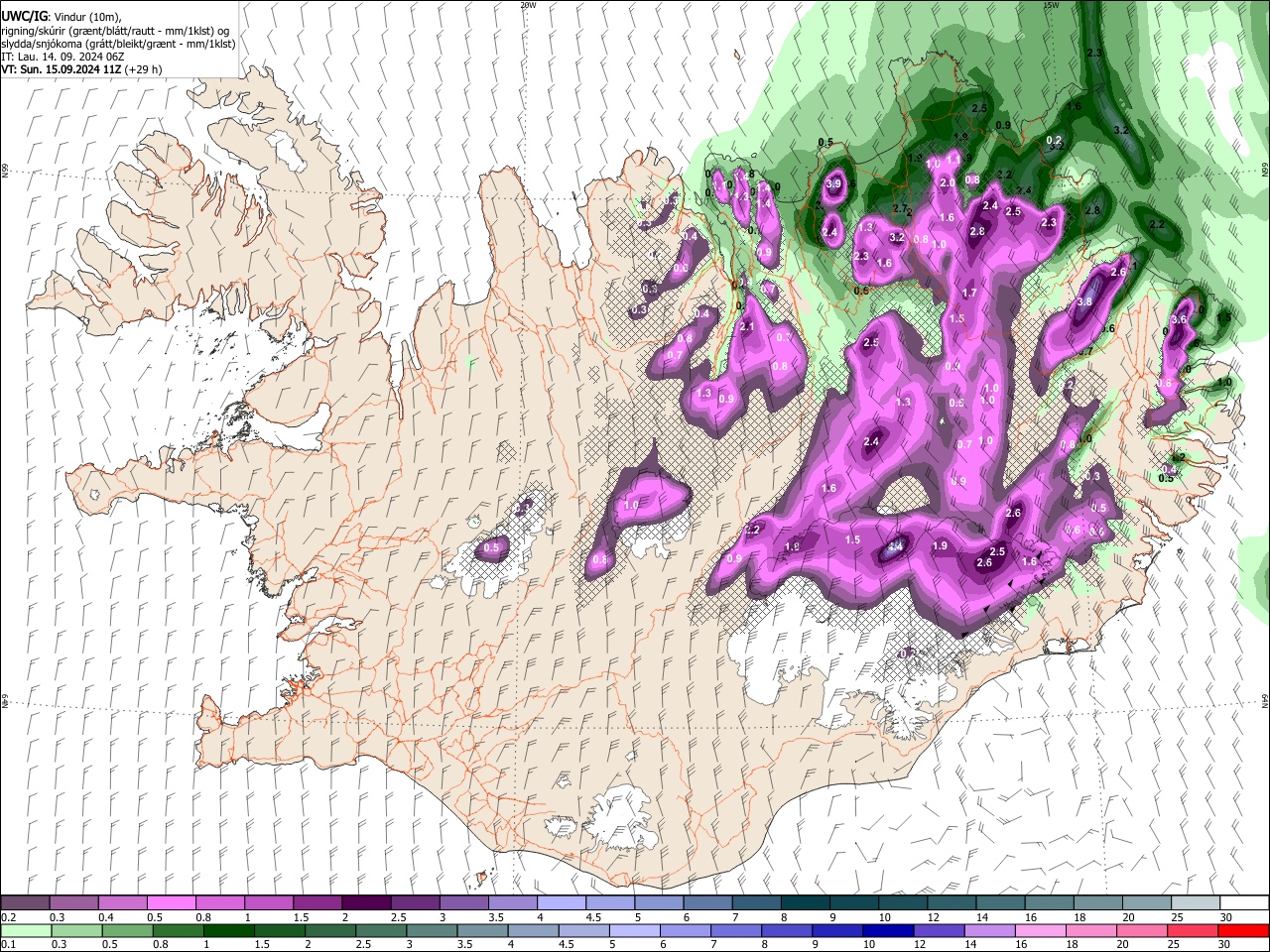Pick the deep navy 10–12 rain legend swatch

tap(889, 930)
